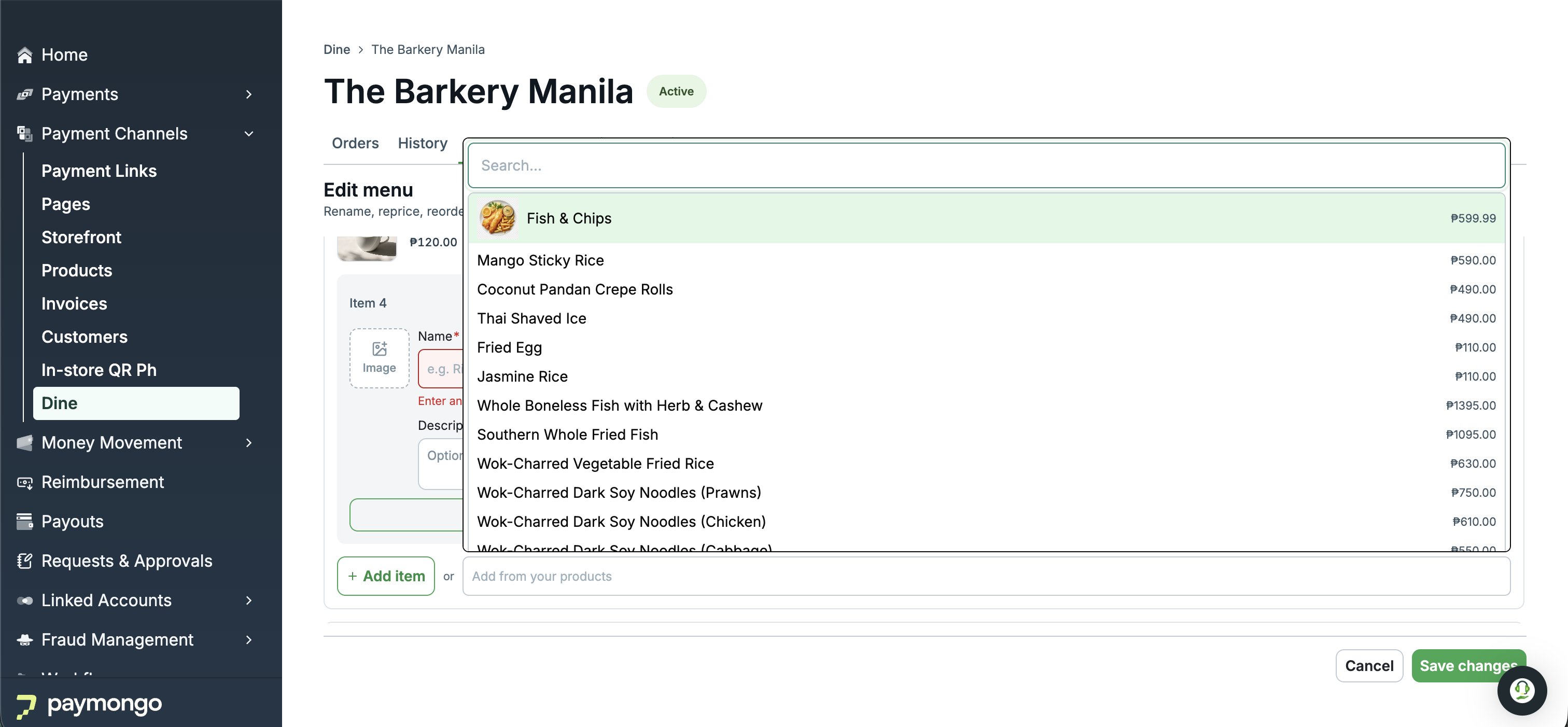1568x727 pixels.
Task: Click the Payouts wallet icon
Action: pos(24,522)
